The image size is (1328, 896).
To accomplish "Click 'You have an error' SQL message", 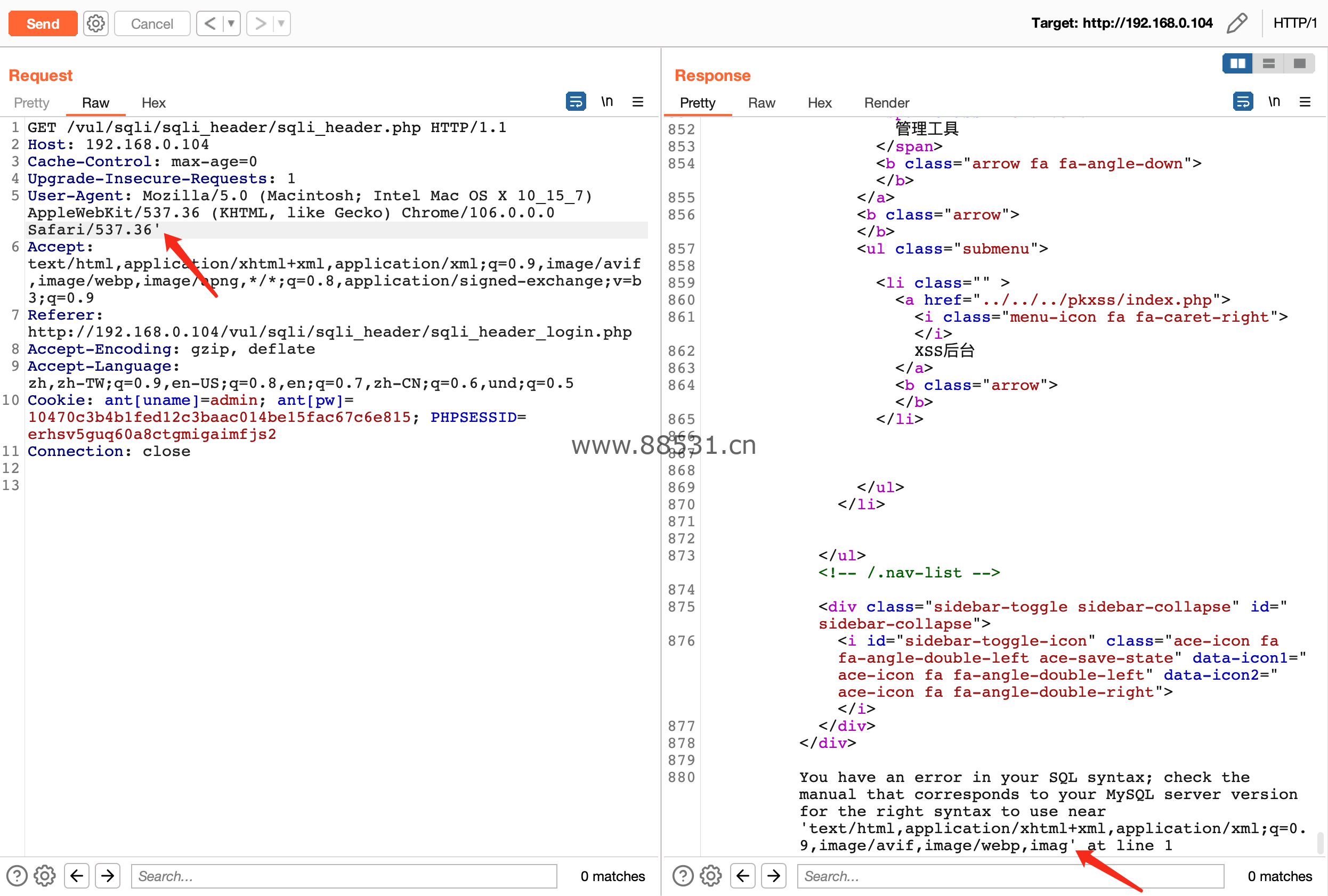I will click(x=1052, y=811).
